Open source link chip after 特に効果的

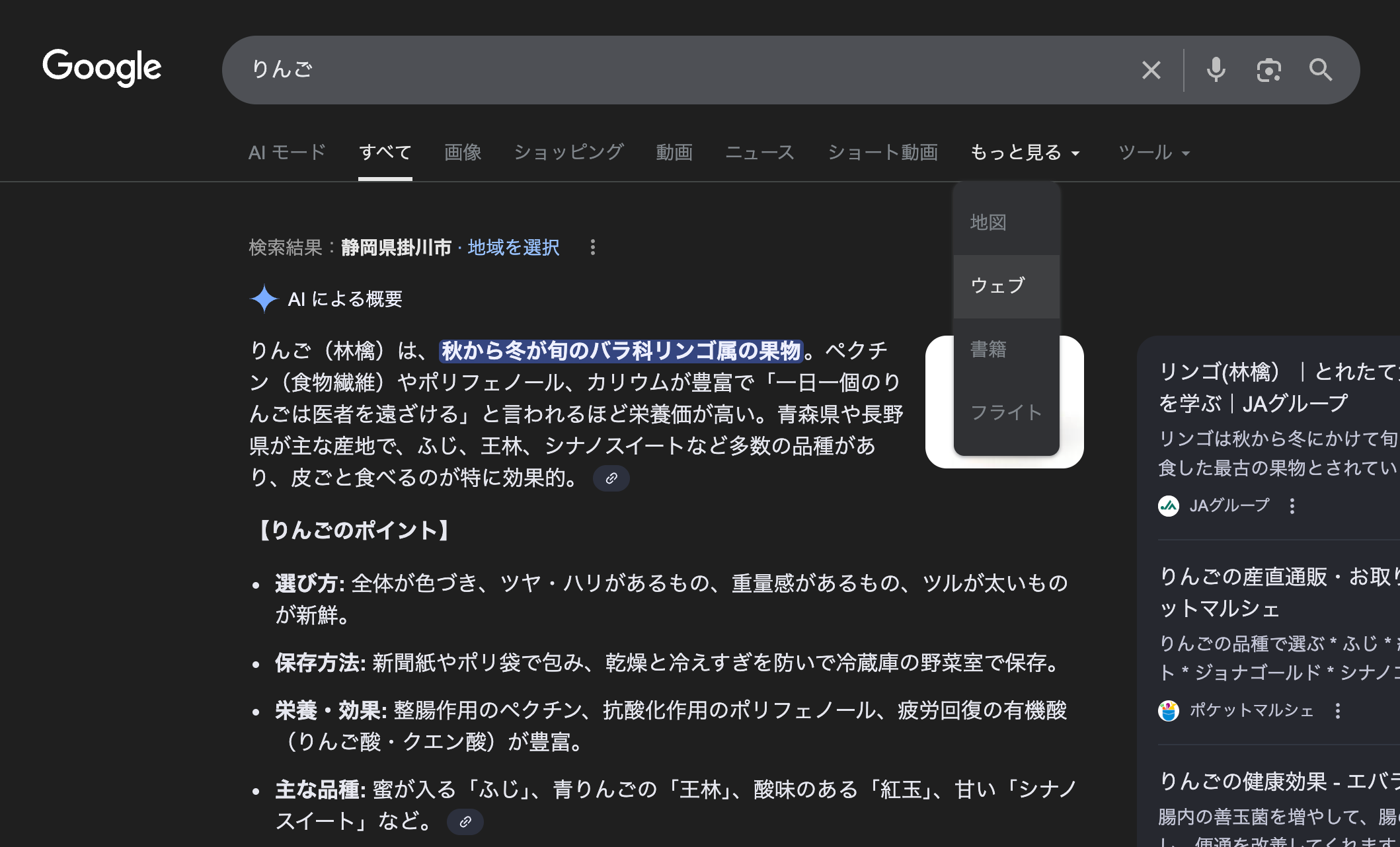[611, 478]
